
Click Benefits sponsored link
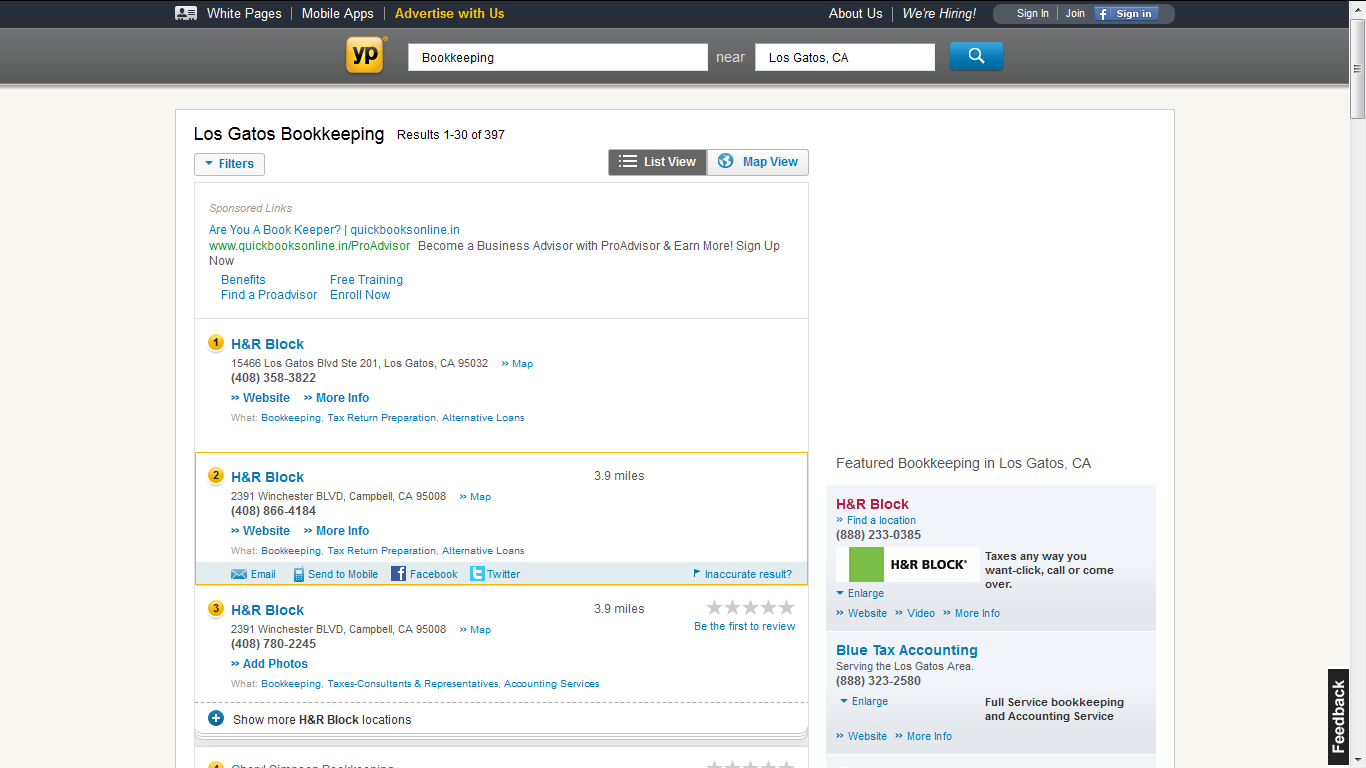(243, 280)
